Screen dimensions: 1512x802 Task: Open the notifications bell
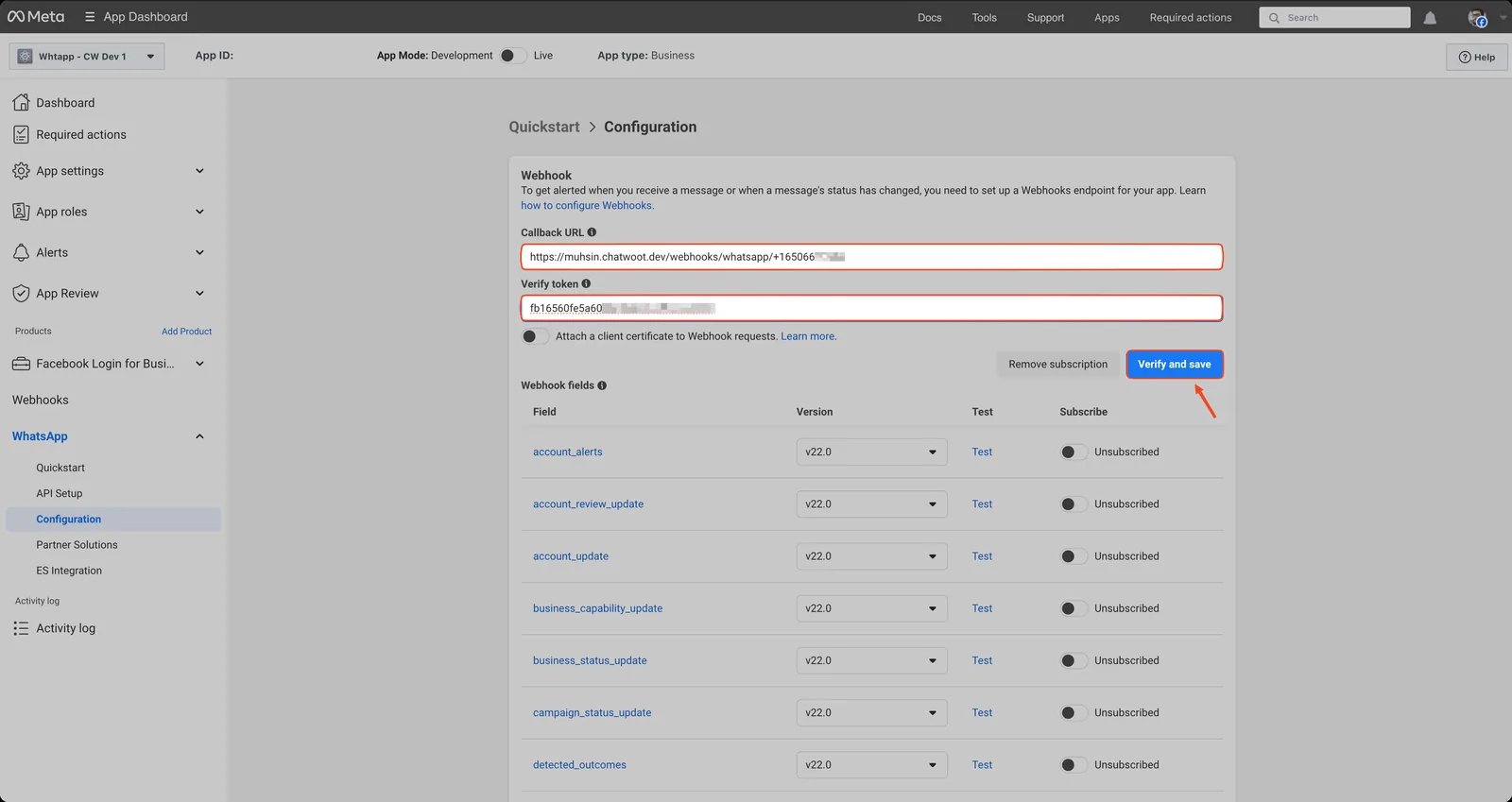(1430, 18)
